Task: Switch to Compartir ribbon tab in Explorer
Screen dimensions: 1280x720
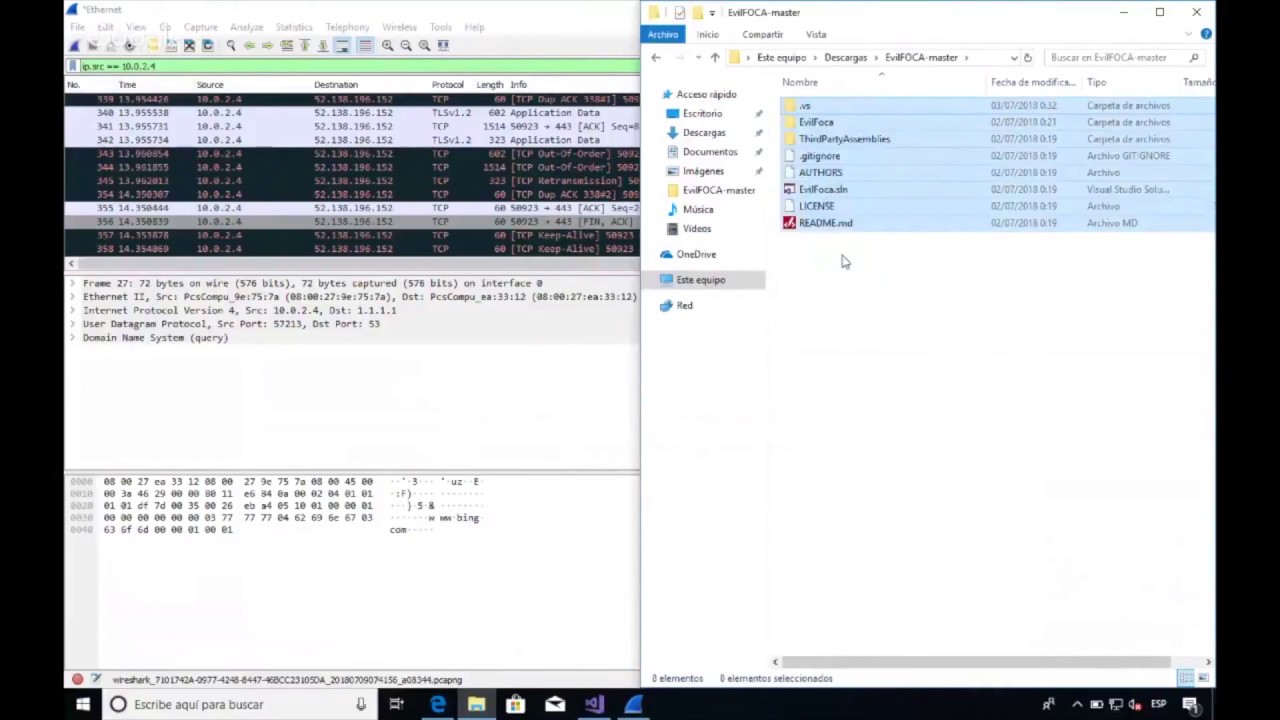Action: pyautogui.click(x=762, y=34)
